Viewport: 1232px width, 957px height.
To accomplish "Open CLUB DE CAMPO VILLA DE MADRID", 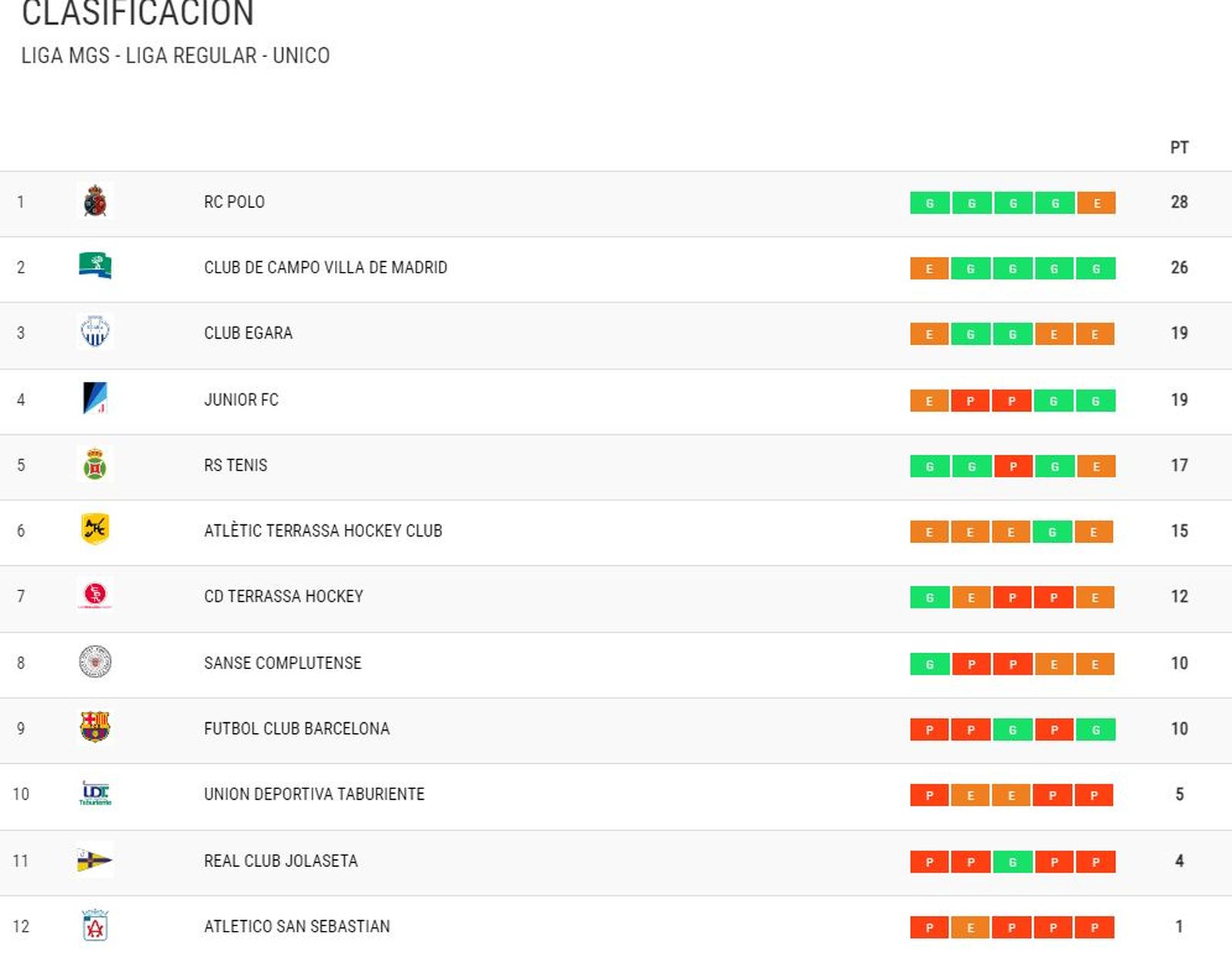I will coord(326,268).
